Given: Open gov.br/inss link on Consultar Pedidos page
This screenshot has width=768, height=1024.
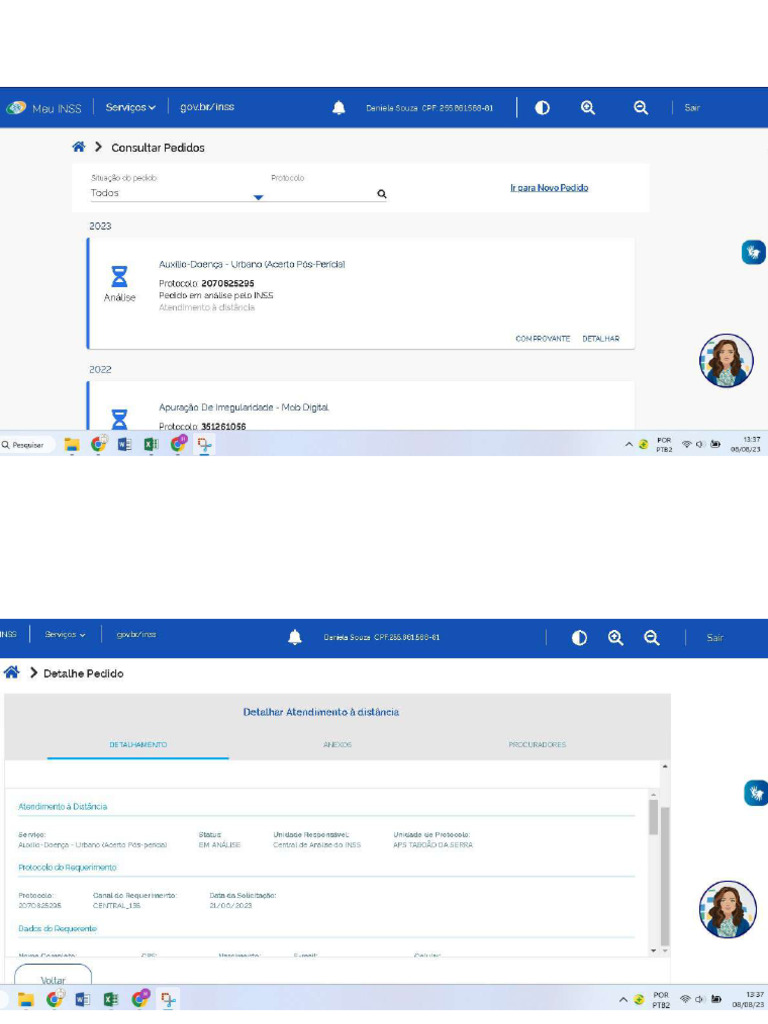Looking at the screenshot, I should tap(207, 107).
